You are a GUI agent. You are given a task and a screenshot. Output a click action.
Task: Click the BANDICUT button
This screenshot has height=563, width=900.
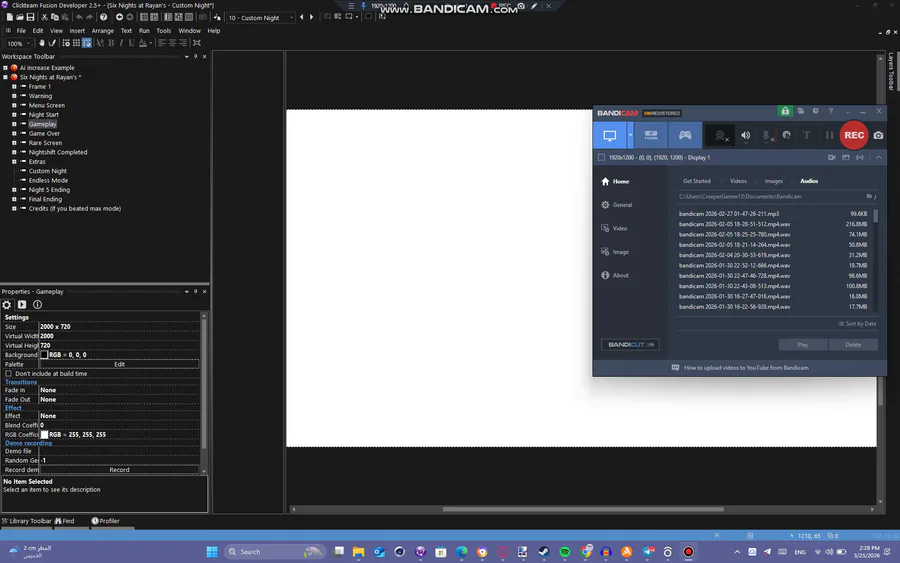630,345
